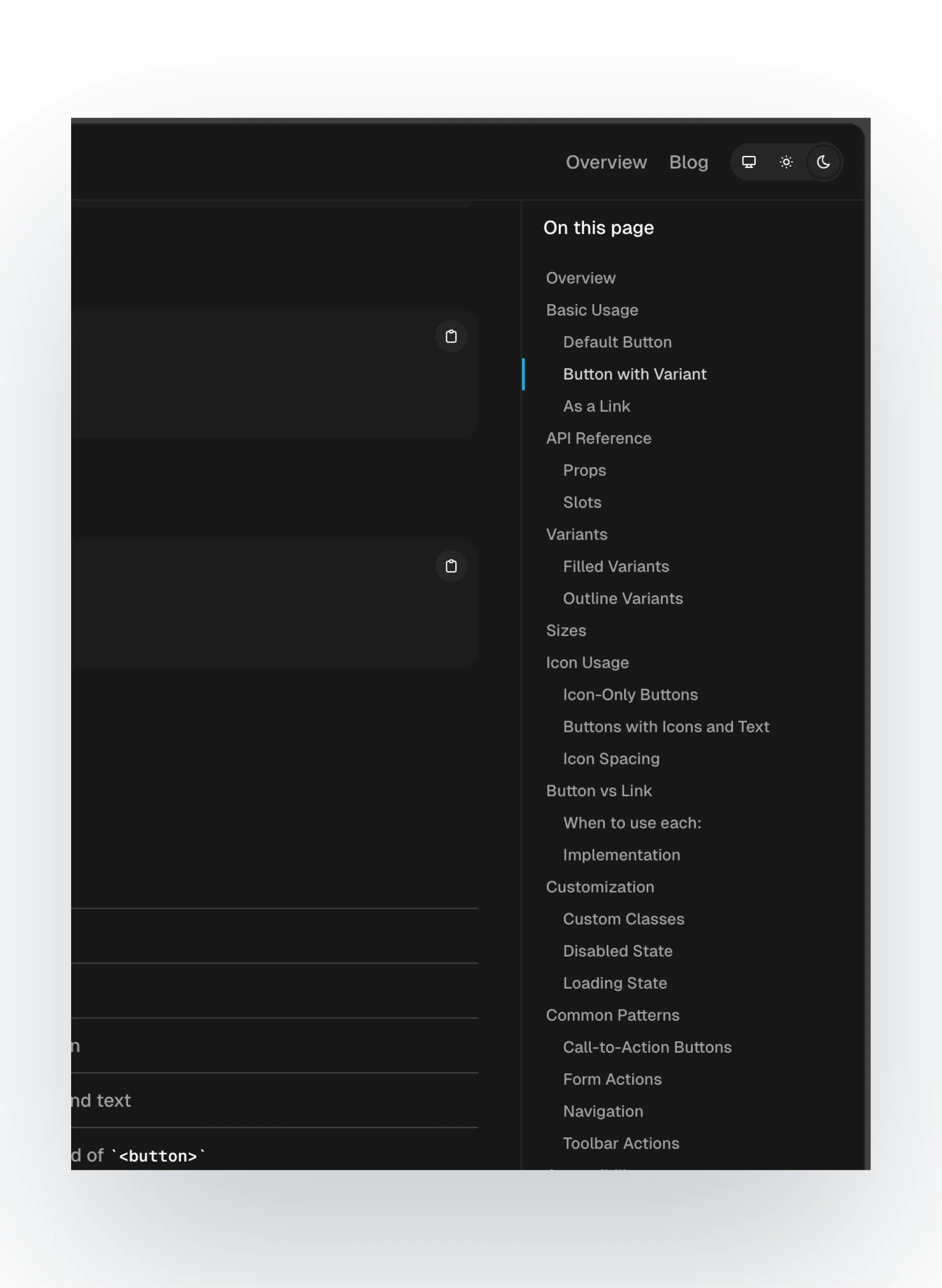Jump to Default Button section
The image size is (942, 1288).
tap(617, 342)
